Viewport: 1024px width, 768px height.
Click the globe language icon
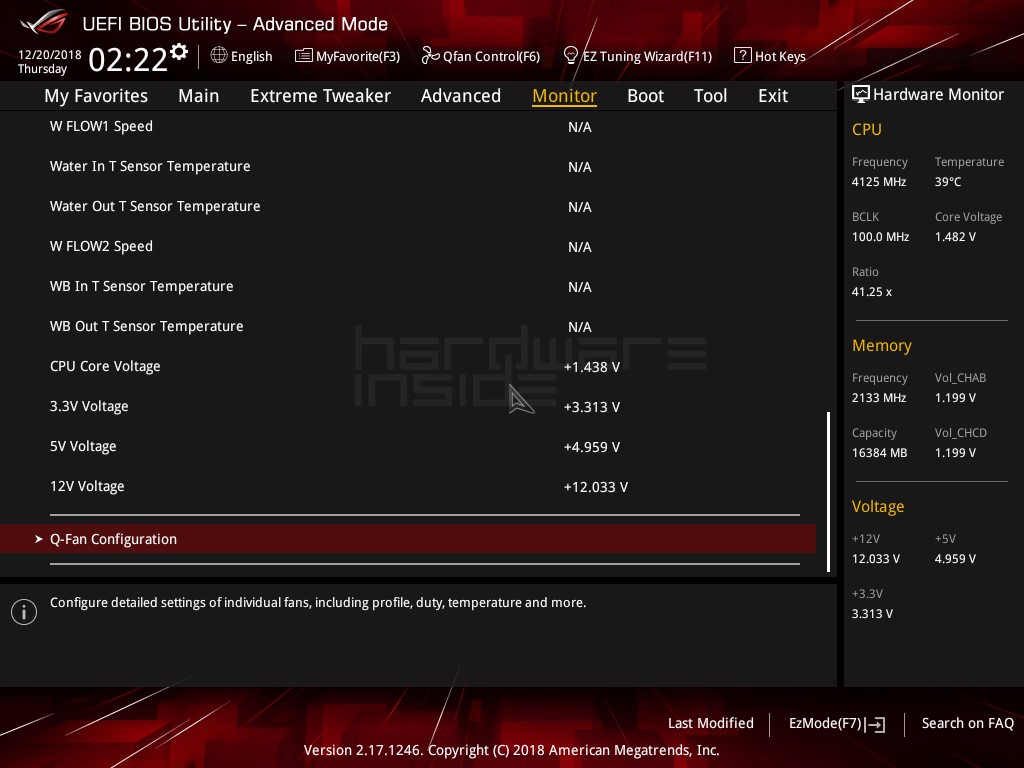point(219,56)
